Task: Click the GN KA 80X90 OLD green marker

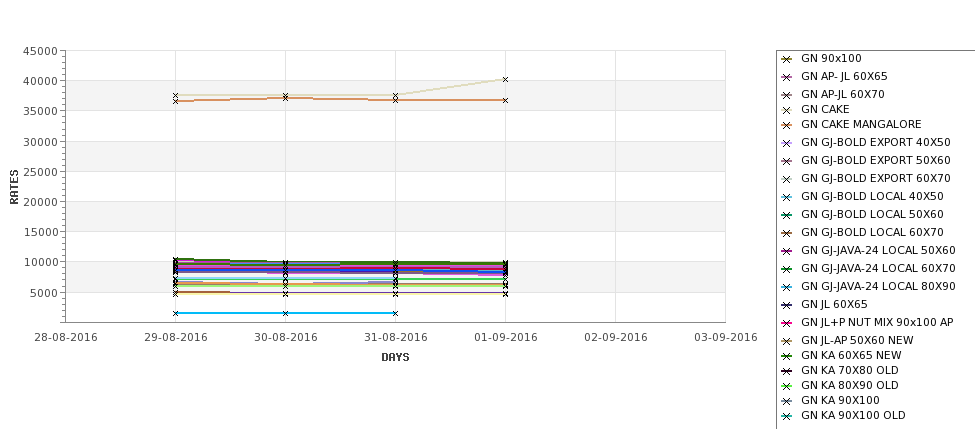Action: 787,387
